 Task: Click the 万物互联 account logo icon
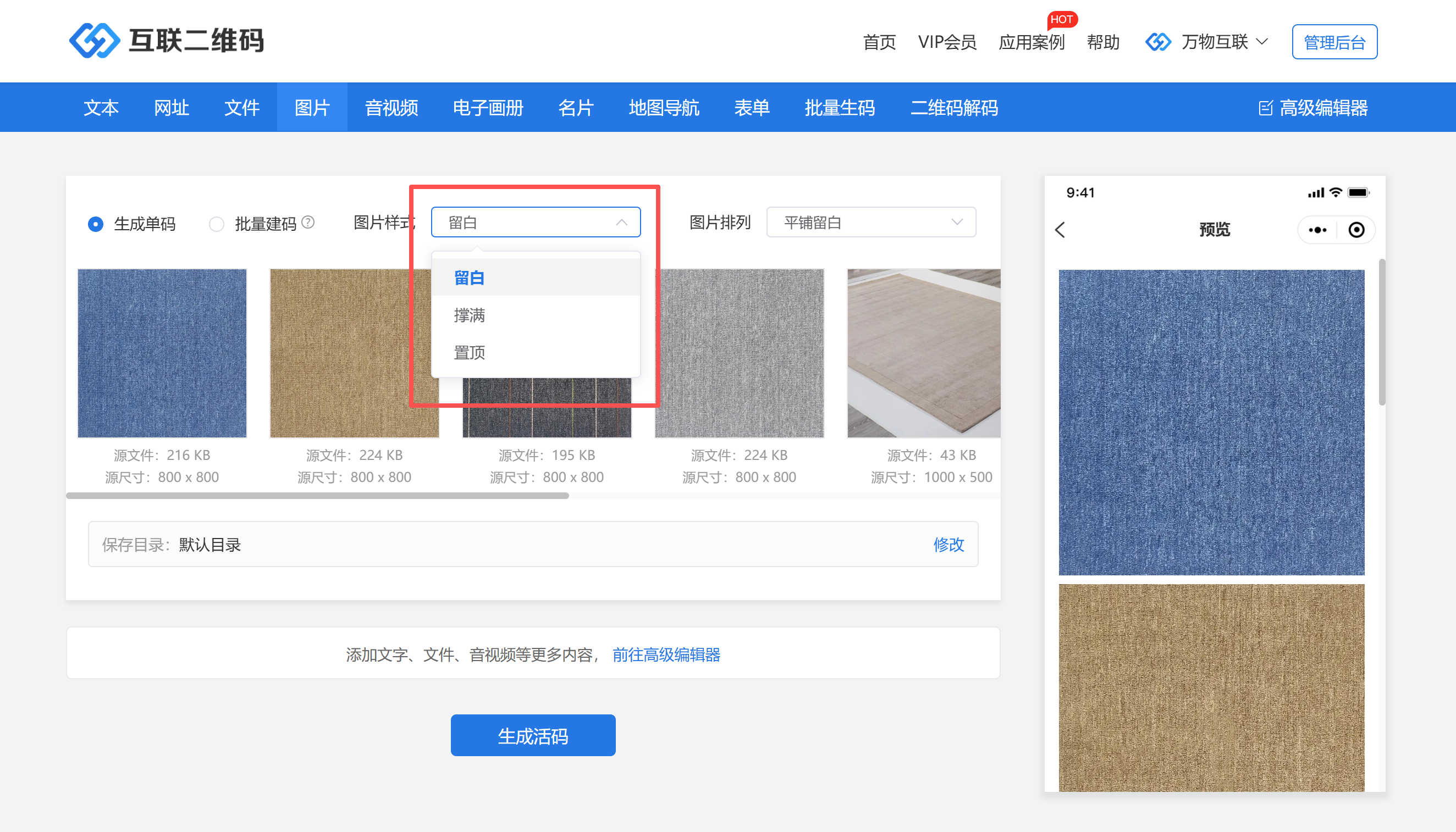(x=1158, y=42)
